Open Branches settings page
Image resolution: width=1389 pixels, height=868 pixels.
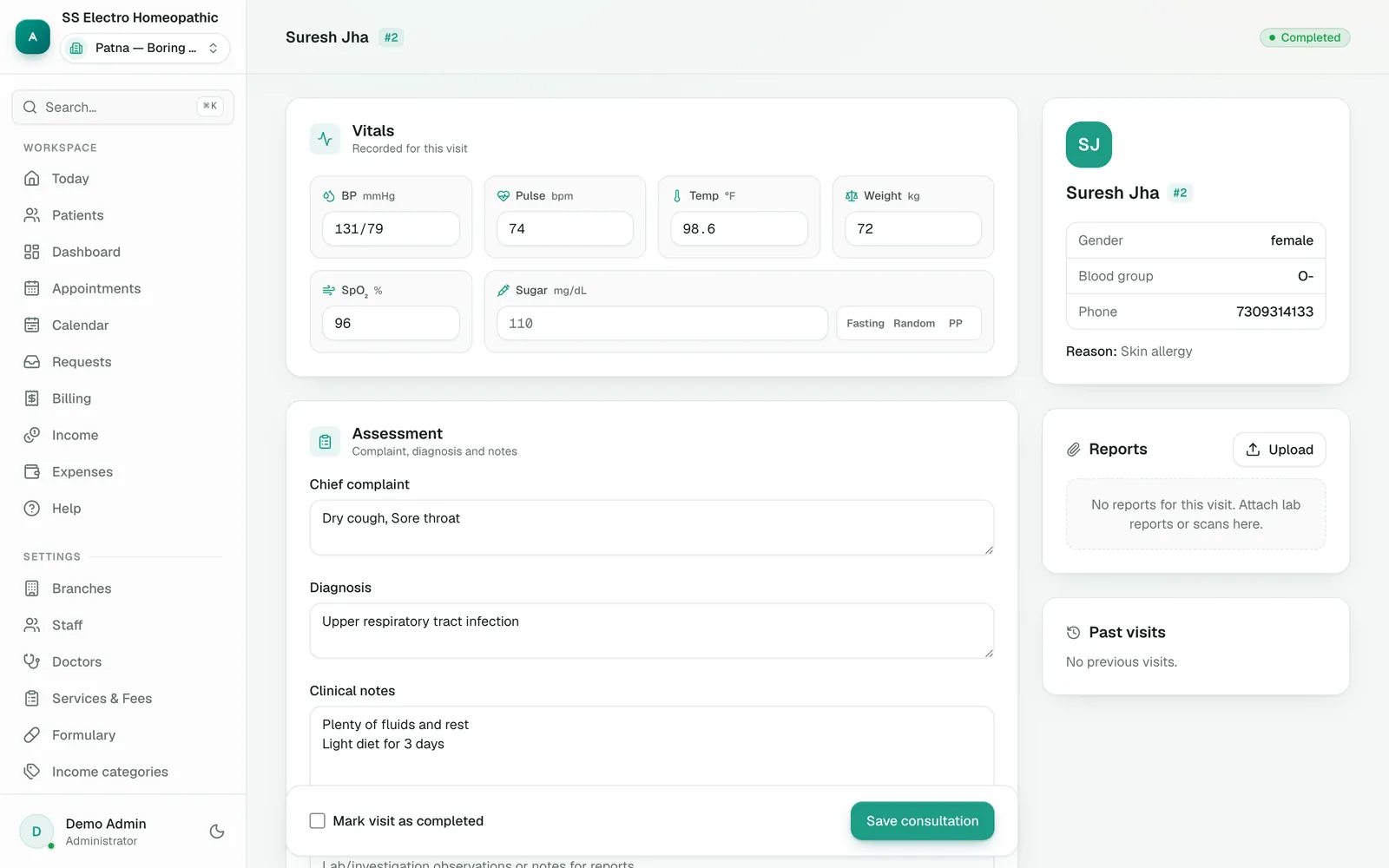123,589
